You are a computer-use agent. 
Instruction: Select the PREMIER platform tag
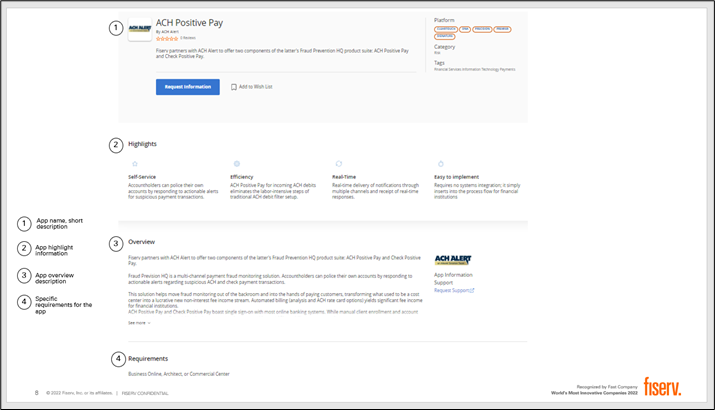pyautogui.click(x=502, y=29)
